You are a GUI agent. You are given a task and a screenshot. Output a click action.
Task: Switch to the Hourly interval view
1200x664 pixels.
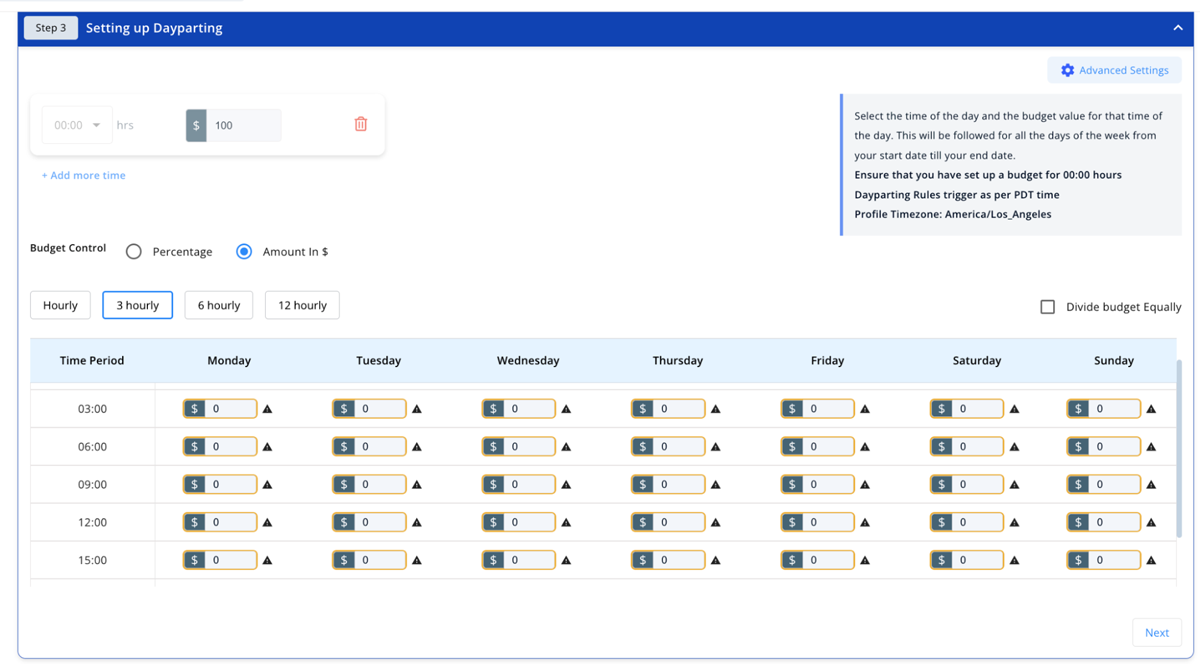point(60,305)
